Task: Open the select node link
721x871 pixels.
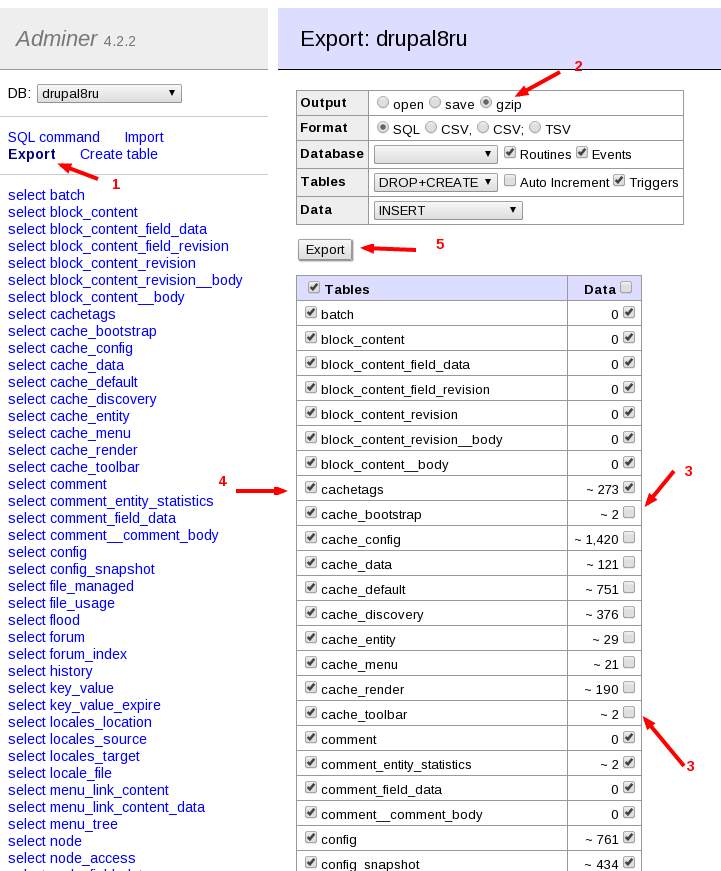Action: point(45,842)
